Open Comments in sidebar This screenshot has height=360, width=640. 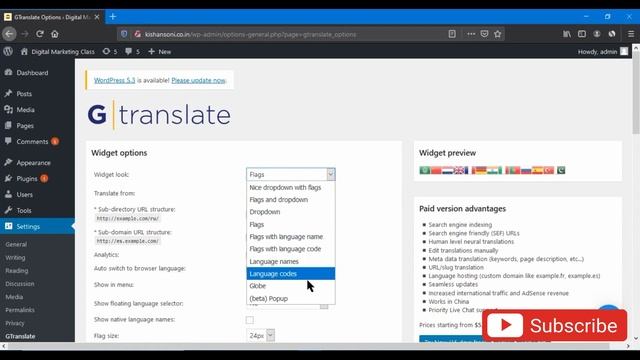tap(32, 142)
